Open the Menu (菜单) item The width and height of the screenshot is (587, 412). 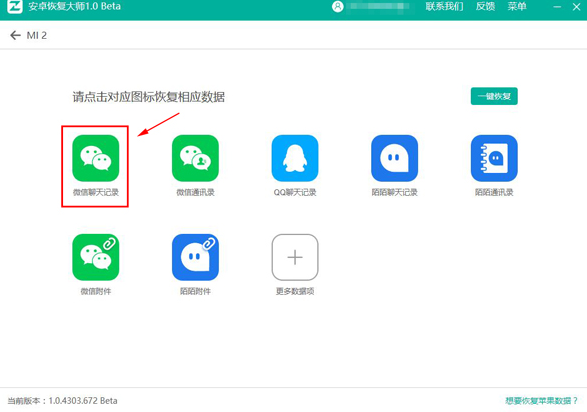point(517,6)
